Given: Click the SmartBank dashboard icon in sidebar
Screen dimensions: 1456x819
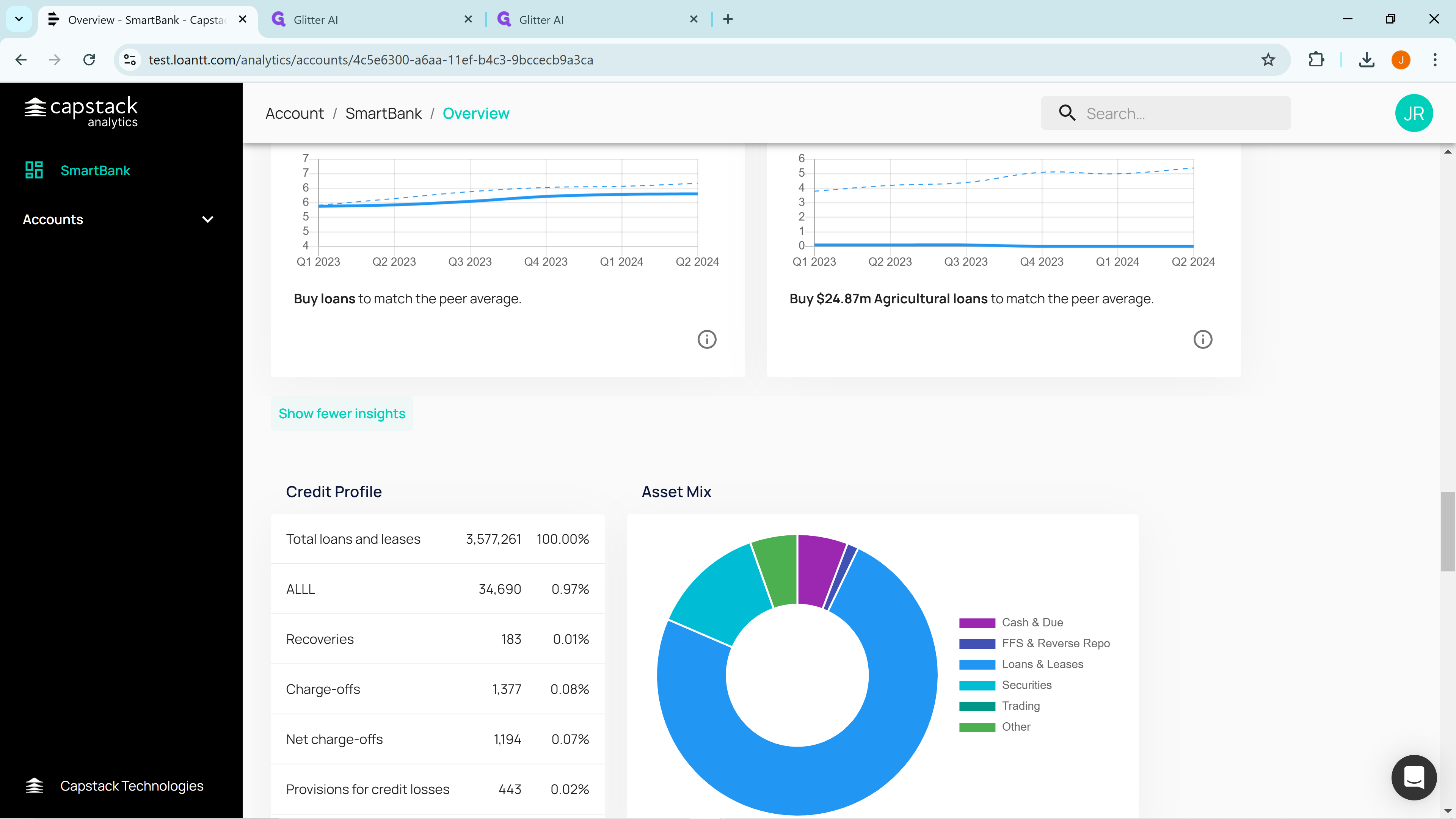Looking at the screenshot, I should tap(34, 170).
